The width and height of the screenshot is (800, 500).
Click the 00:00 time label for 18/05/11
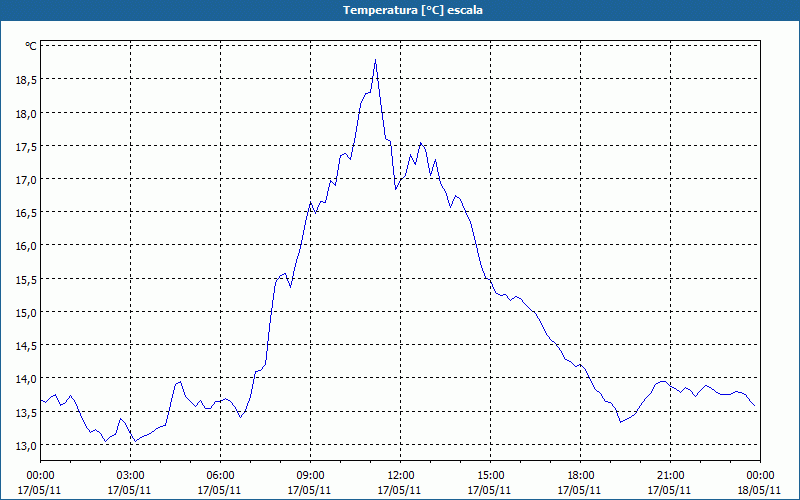pos(760,476)
